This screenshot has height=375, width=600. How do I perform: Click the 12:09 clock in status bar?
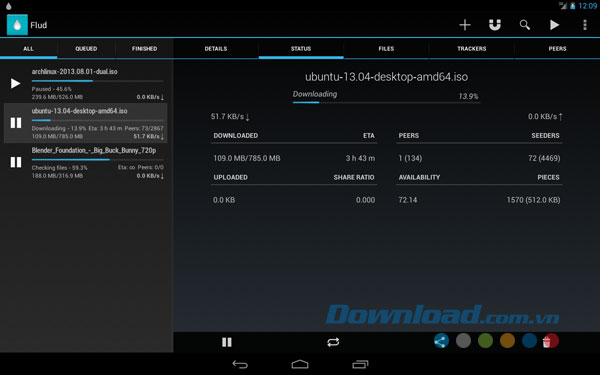click(588, 6)
